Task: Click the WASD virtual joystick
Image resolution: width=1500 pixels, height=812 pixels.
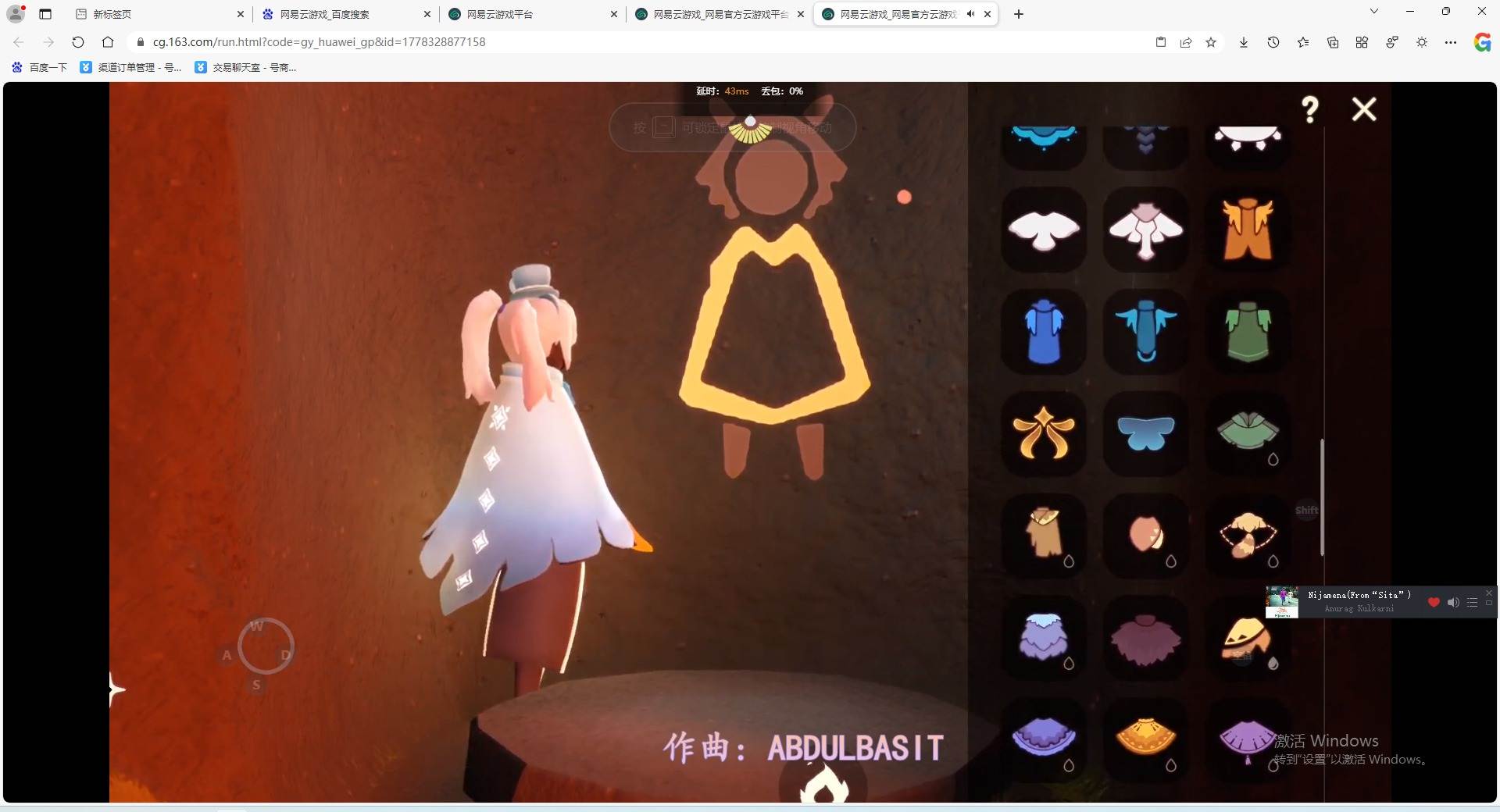Action: pos(265,646)
